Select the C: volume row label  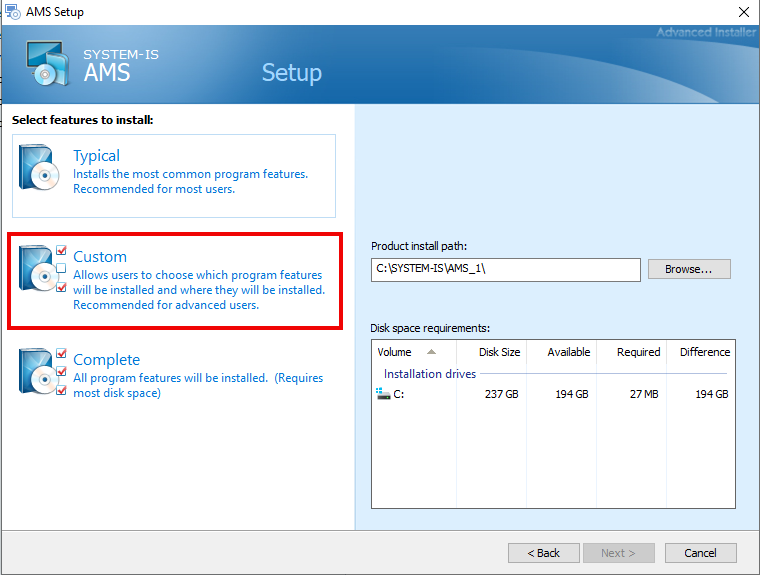point(398,394)
